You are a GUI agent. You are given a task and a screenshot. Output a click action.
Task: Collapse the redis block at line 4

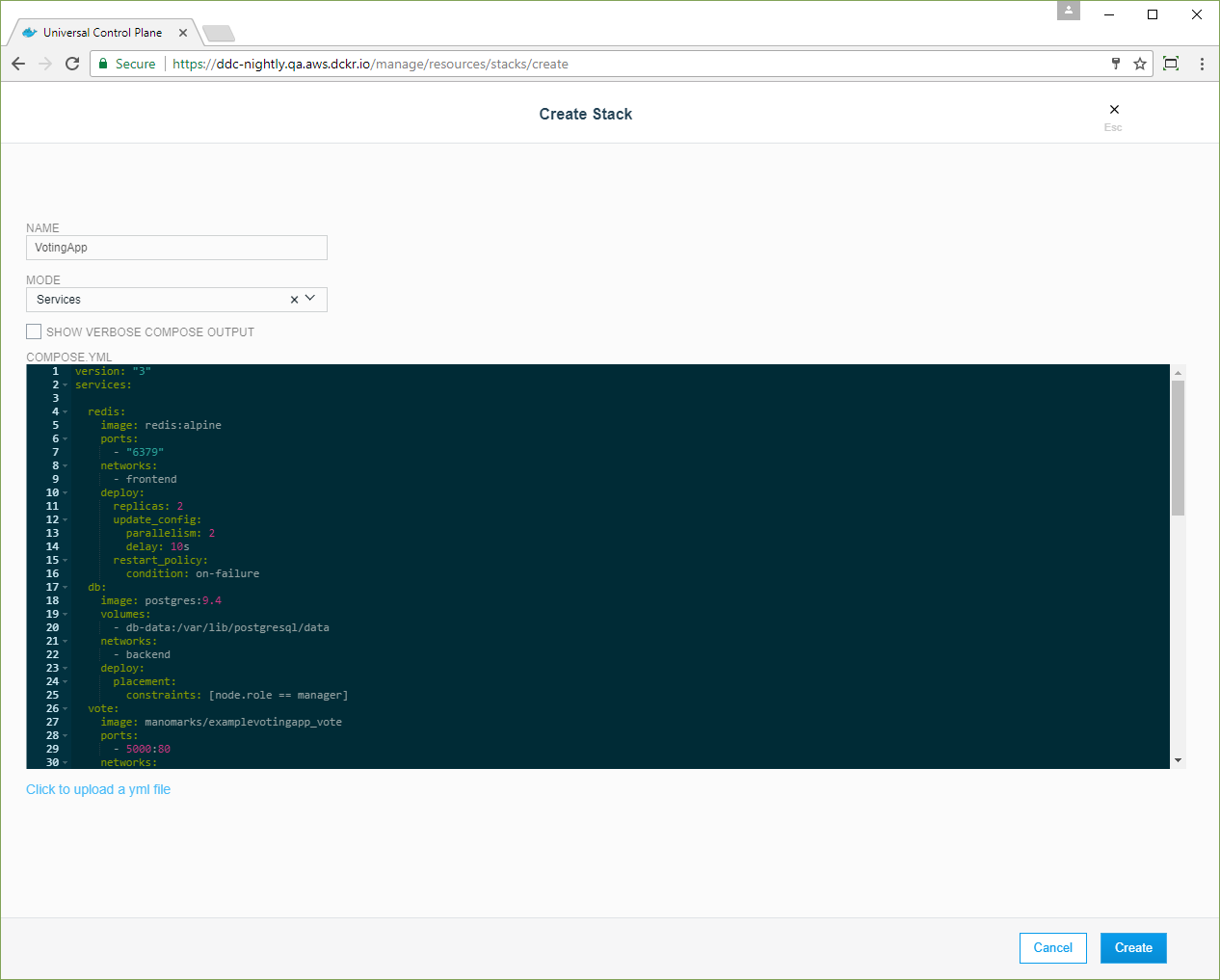click(66, 412)
